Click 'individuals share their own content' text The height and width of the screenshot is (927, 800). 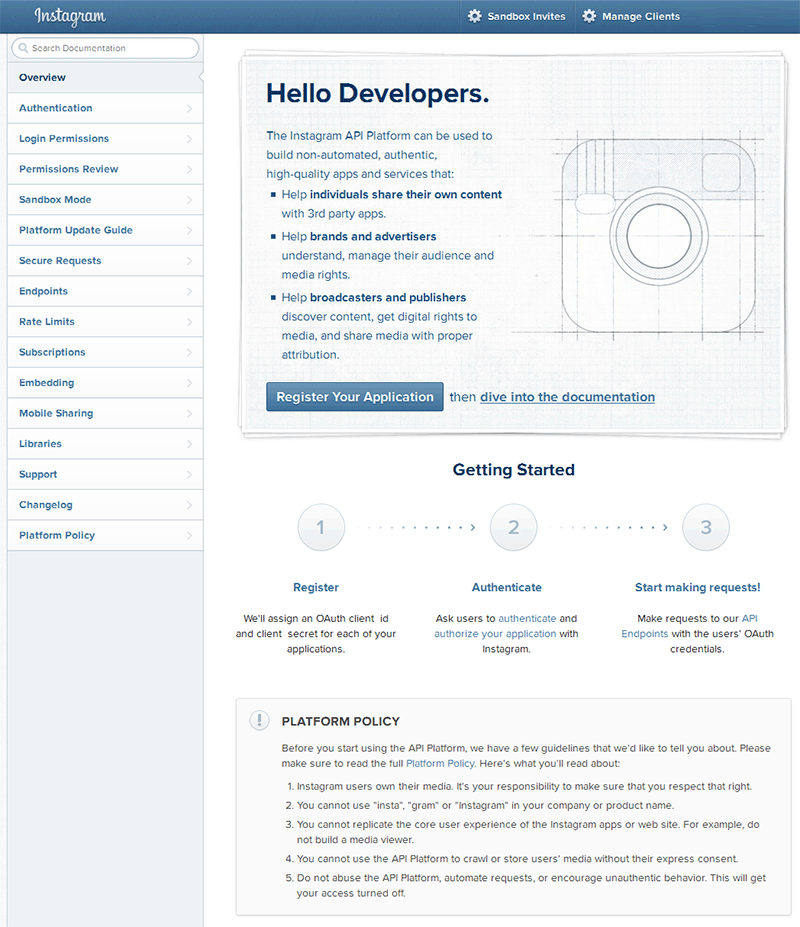[406, 195]
